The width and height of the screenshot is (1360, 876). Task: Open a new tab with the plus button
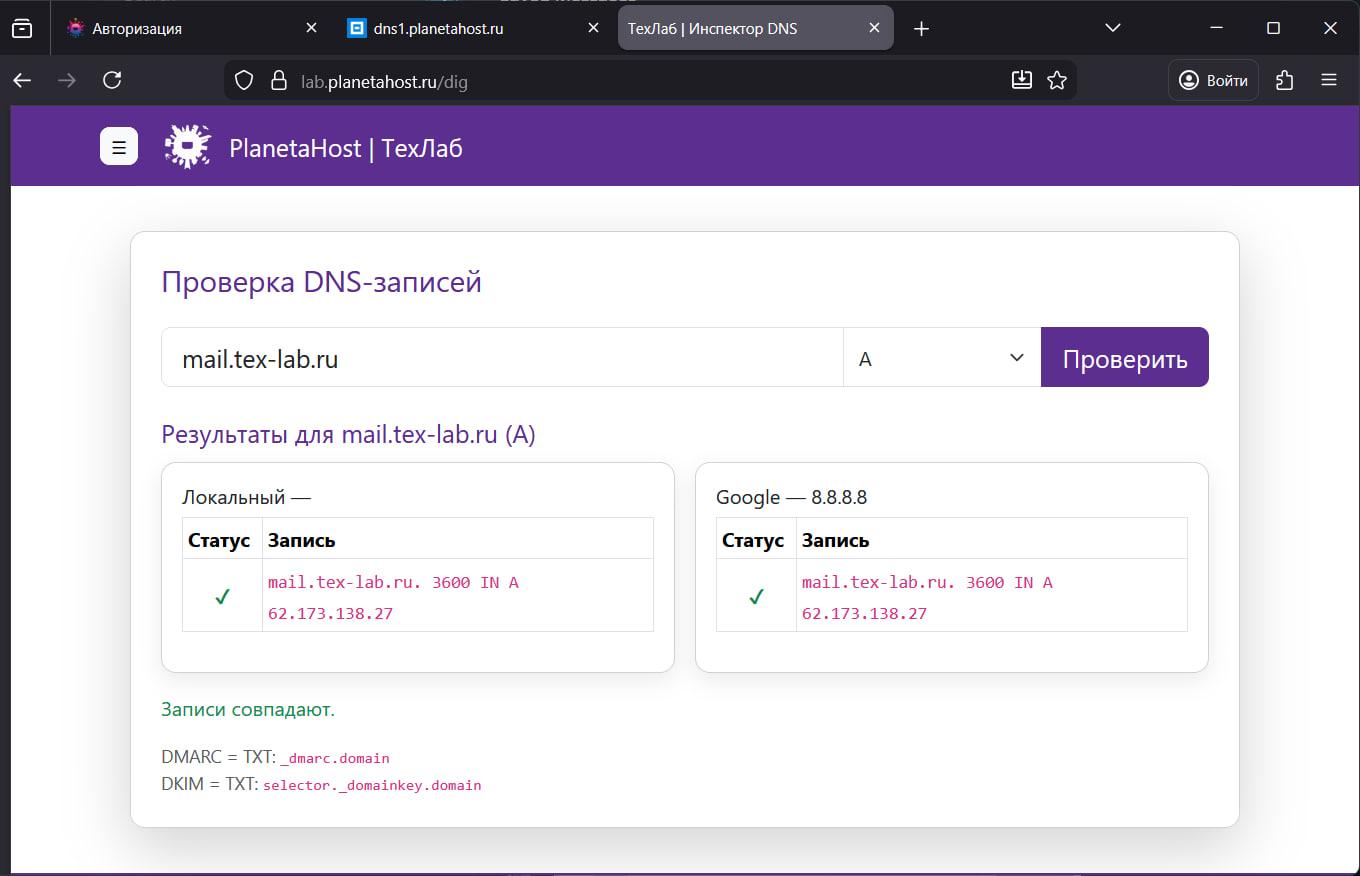(x=921, y=27)
